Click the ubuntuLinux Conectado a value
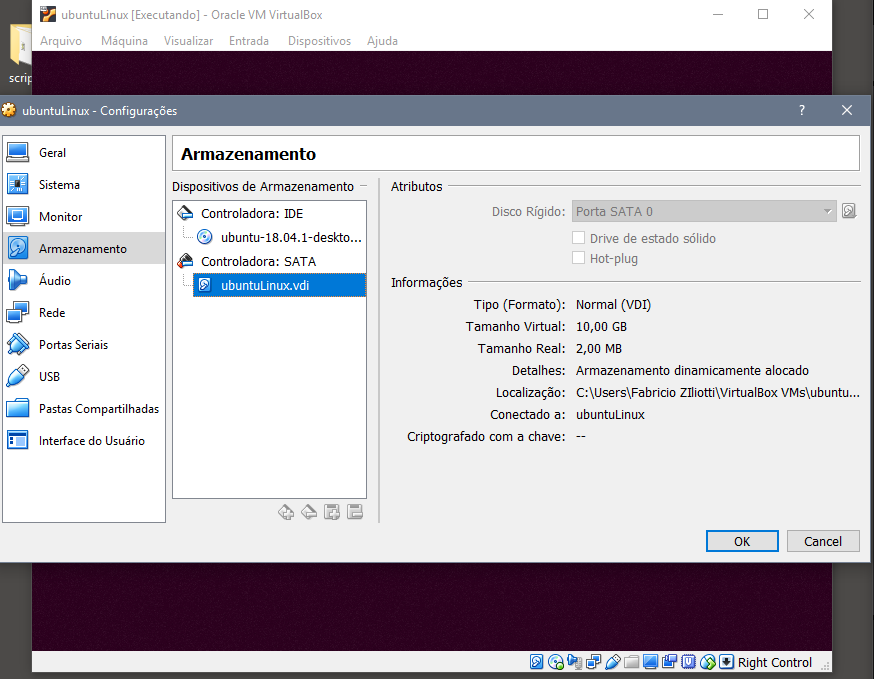 (x=610, y=415)
